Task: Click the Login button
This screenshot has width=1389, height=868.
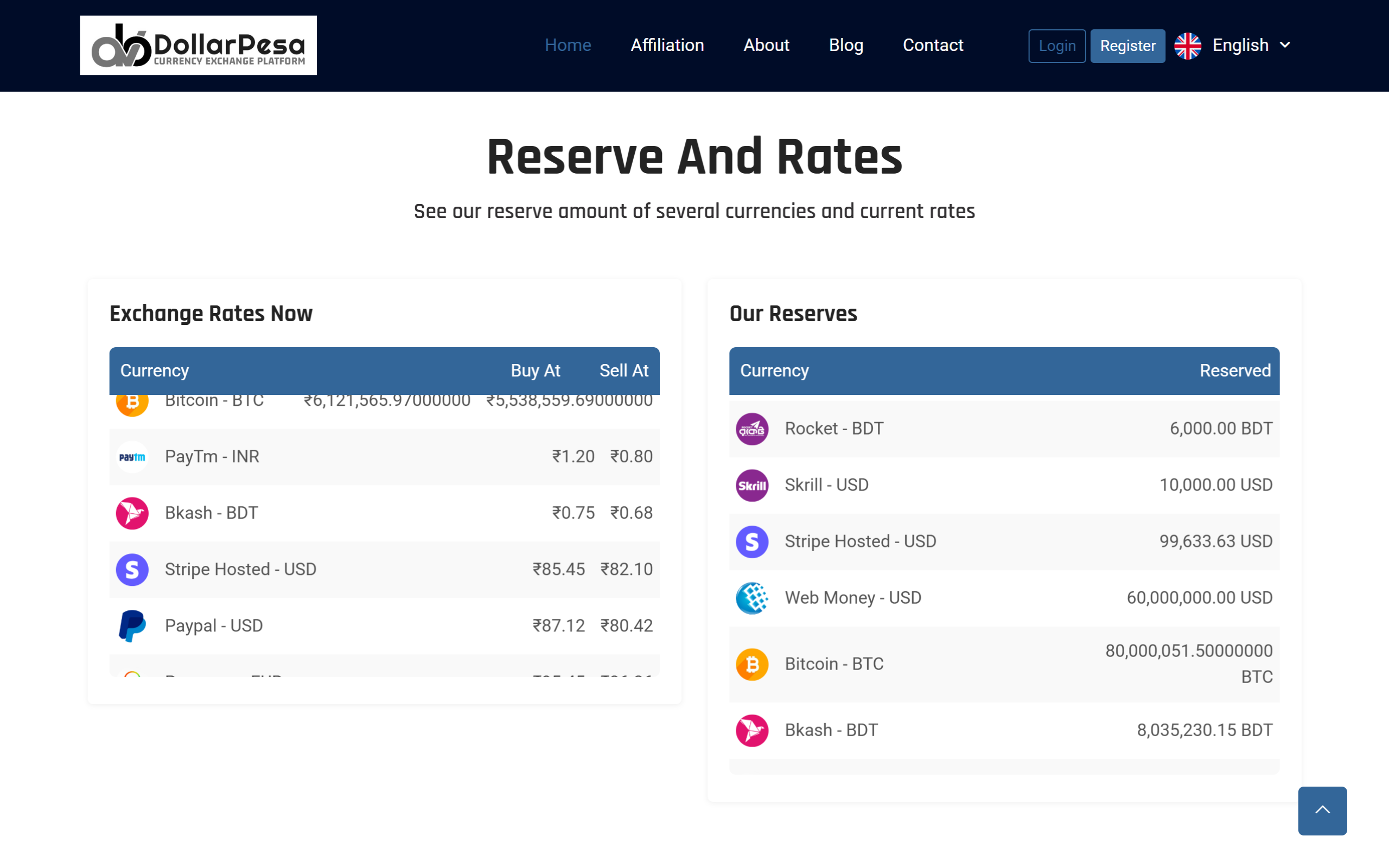Action: [1057, 46]
